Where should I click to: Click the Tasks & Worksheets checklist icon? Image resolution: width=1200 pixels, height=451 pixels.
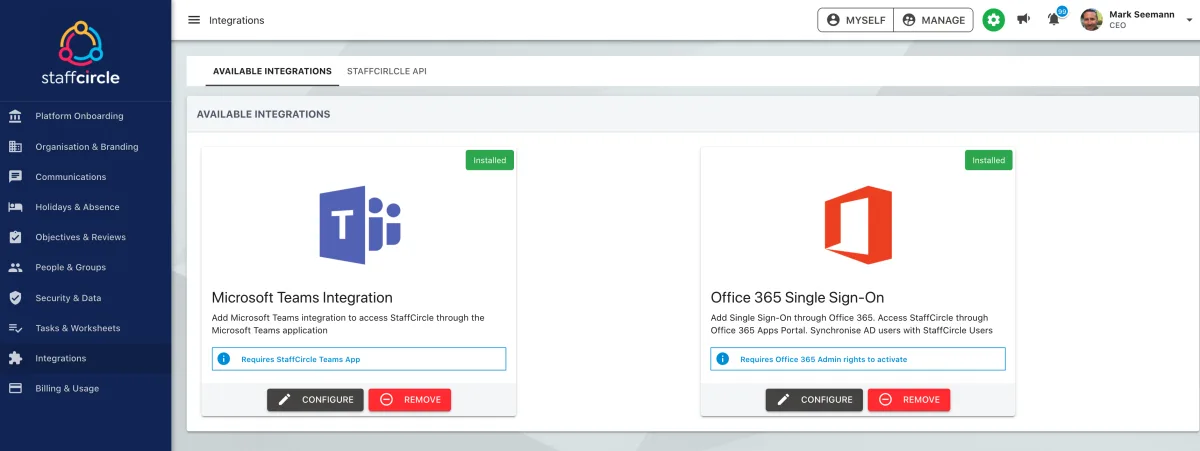tap(15, 328)
